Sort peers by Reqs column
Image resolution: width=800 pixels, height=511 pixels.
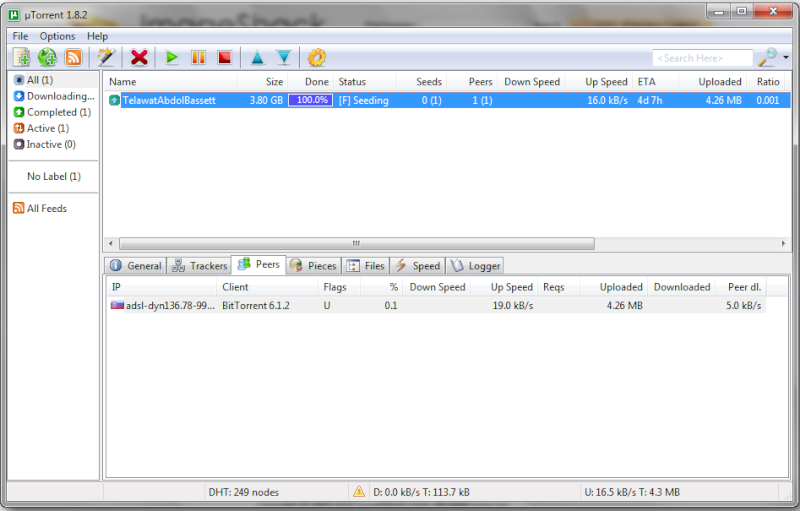(558, 287)
